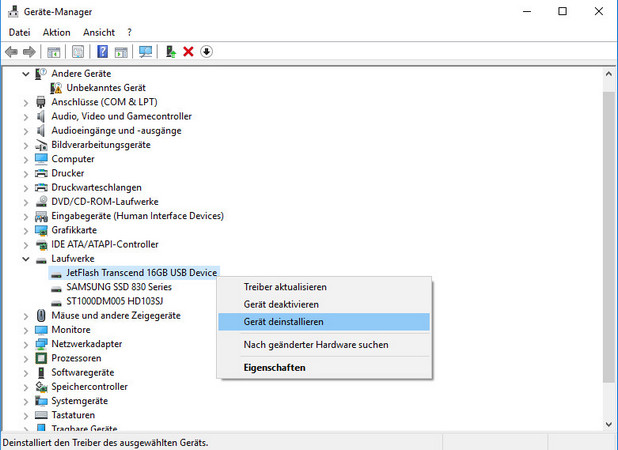Select the ST1000DM005 HD103SJ drive
Image resolution: width=618 pixels, height=450 pixels.
coord(114,301)
